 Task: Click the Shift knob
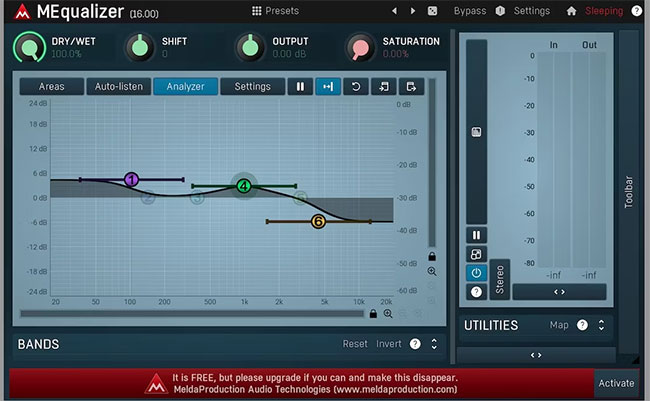(x=140, y=48)
